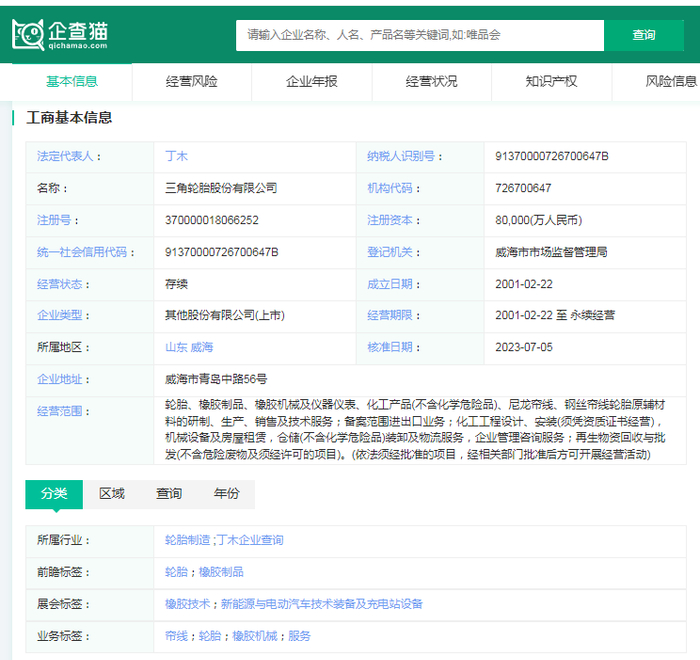Switch to the 查询 sub-tab

click(169, 494)
